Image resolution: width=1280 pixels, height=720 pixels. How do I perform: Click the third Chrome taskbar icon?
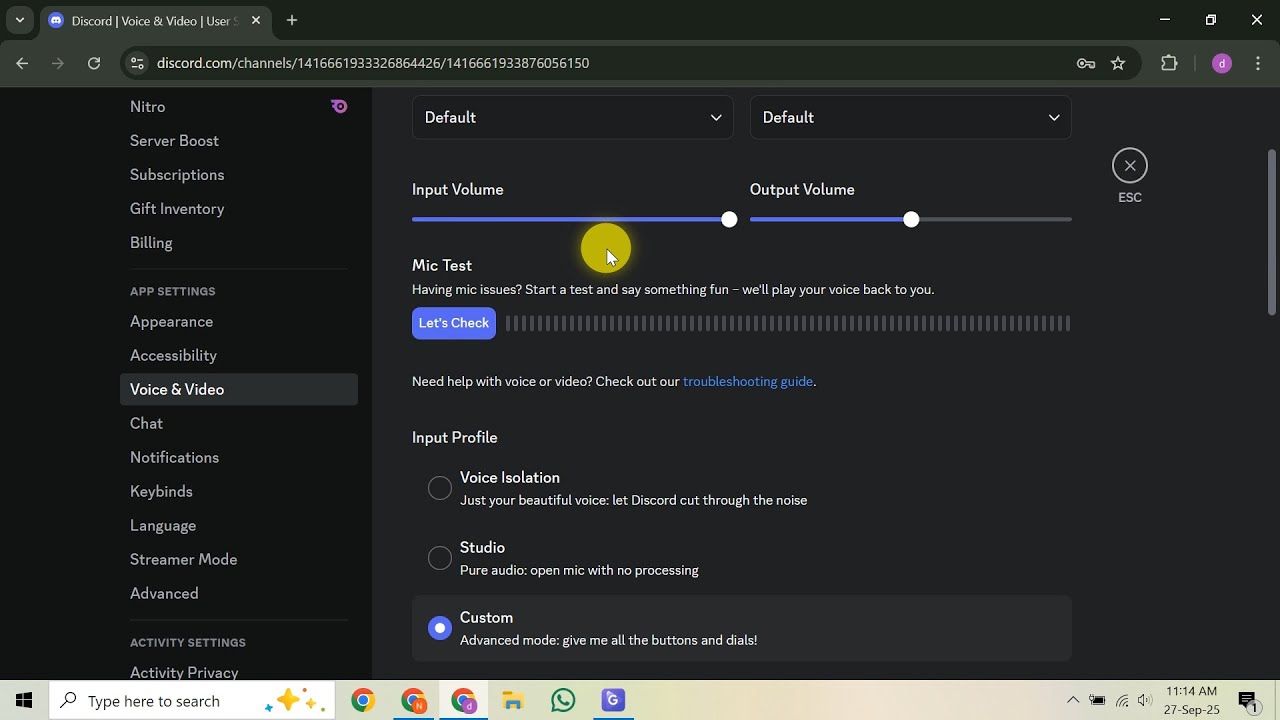(x=463, y=701)
